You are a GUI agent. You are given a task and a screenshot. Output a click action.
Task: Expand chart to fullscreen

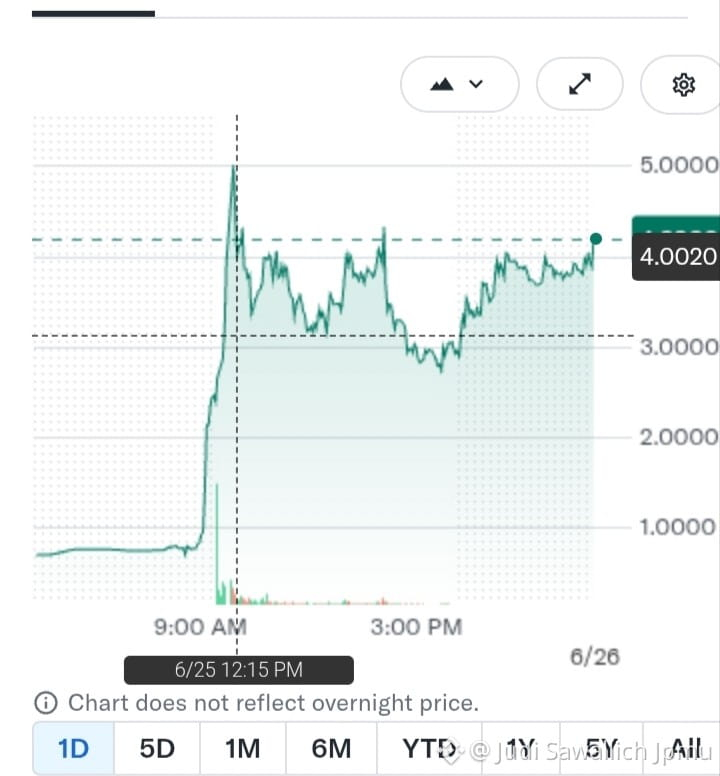point(579,84)
